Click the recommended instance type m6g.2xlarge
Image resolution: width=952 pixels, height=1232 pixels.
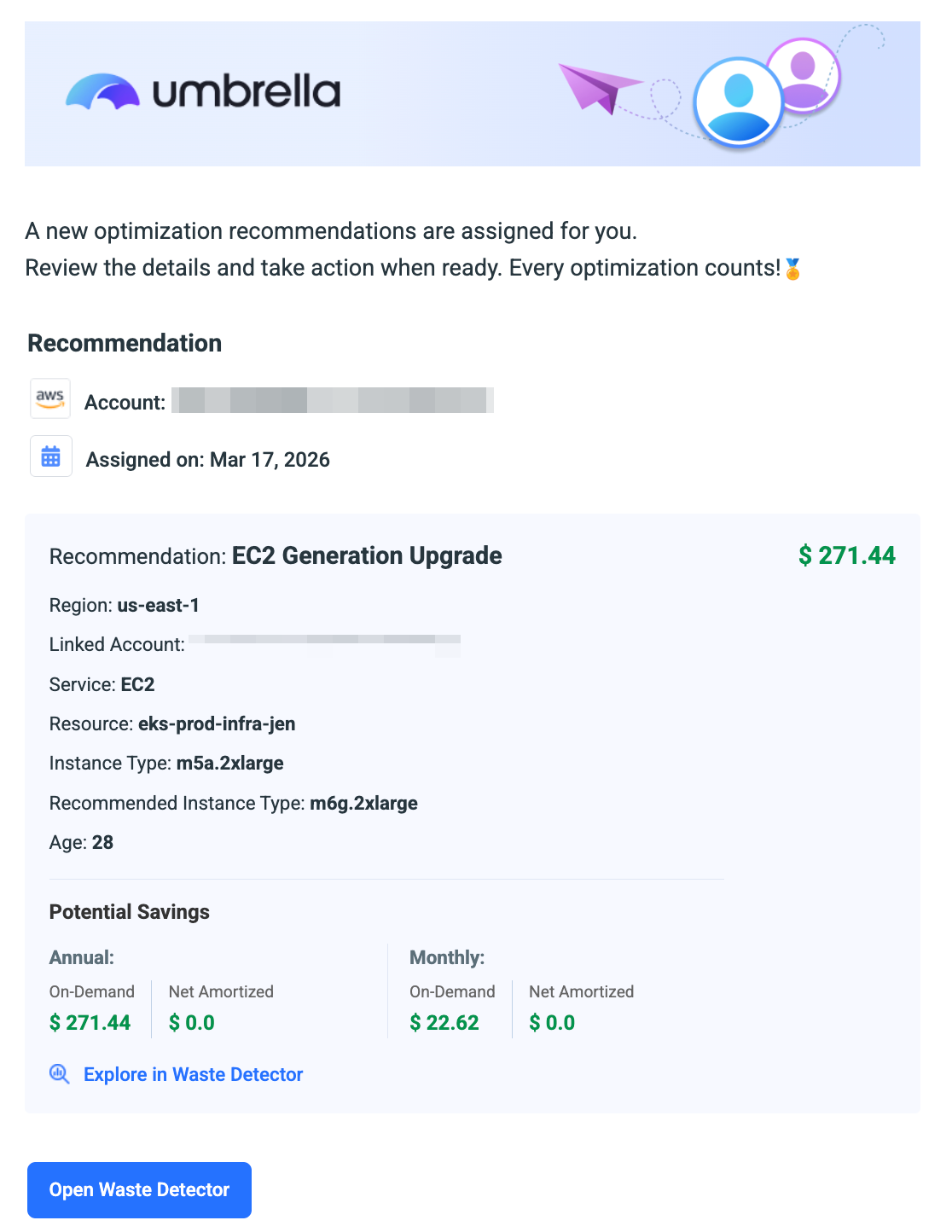(363, 803)
